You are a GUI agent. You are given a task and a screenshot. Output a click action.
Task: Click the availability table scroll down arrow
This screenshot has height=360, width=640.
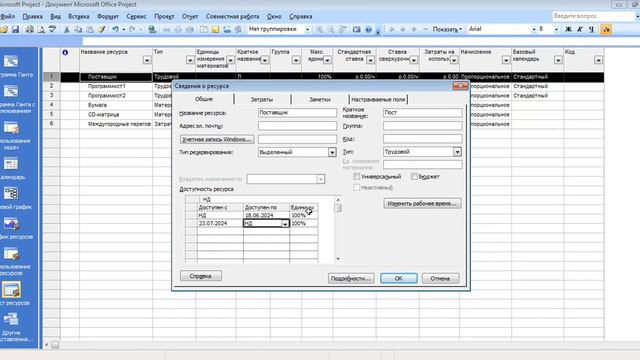[x=338, y=259]
